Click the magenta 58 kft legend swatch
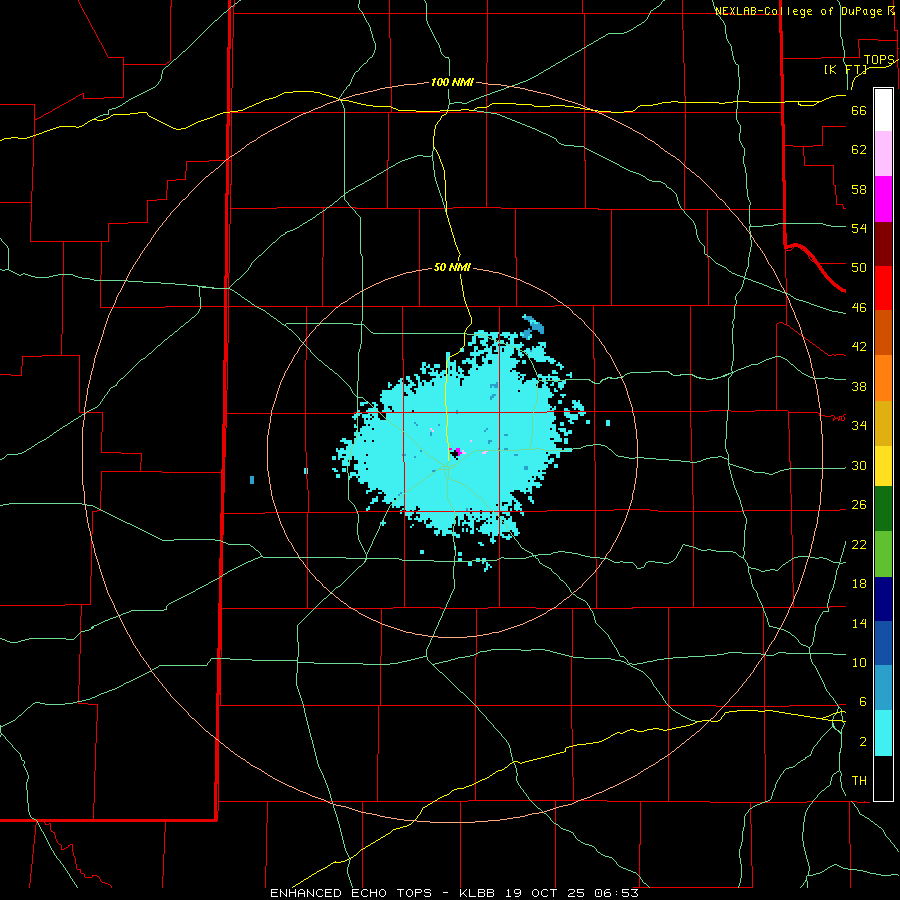 tap(883, 199)
